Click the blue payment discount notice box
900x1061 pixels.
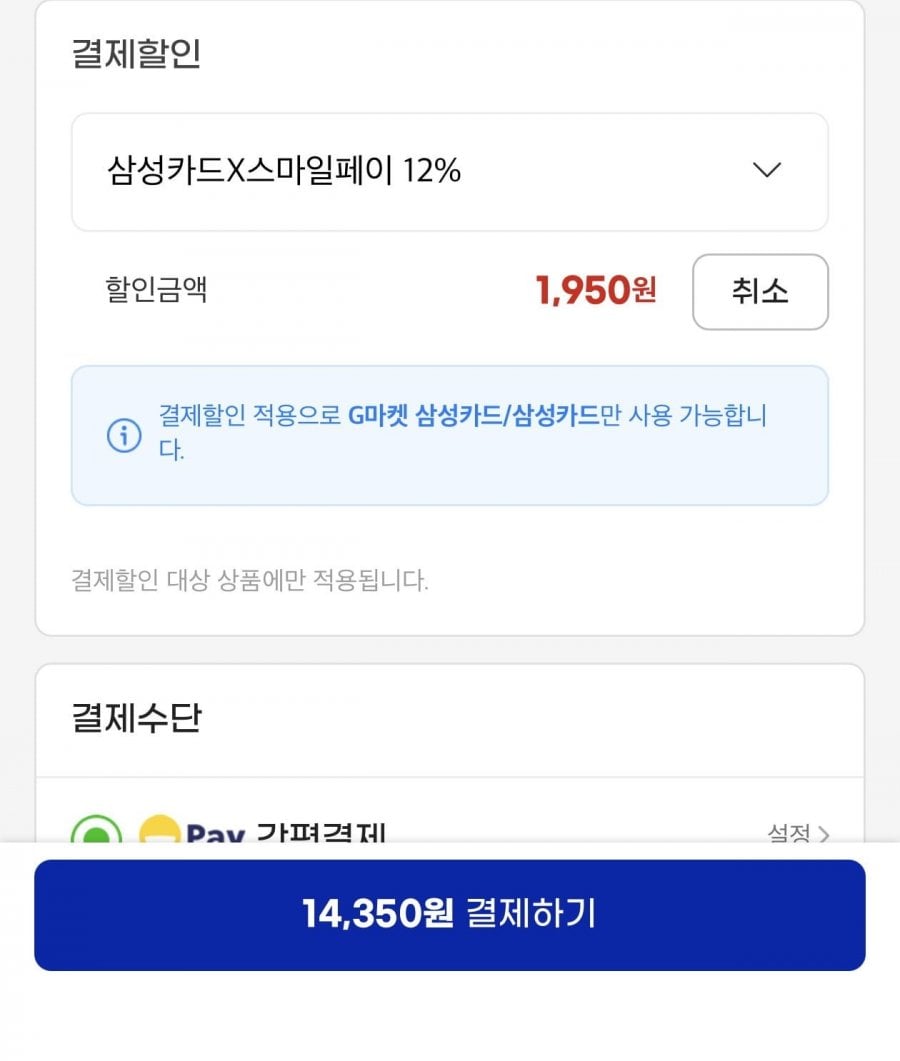(x=449, y=435)
